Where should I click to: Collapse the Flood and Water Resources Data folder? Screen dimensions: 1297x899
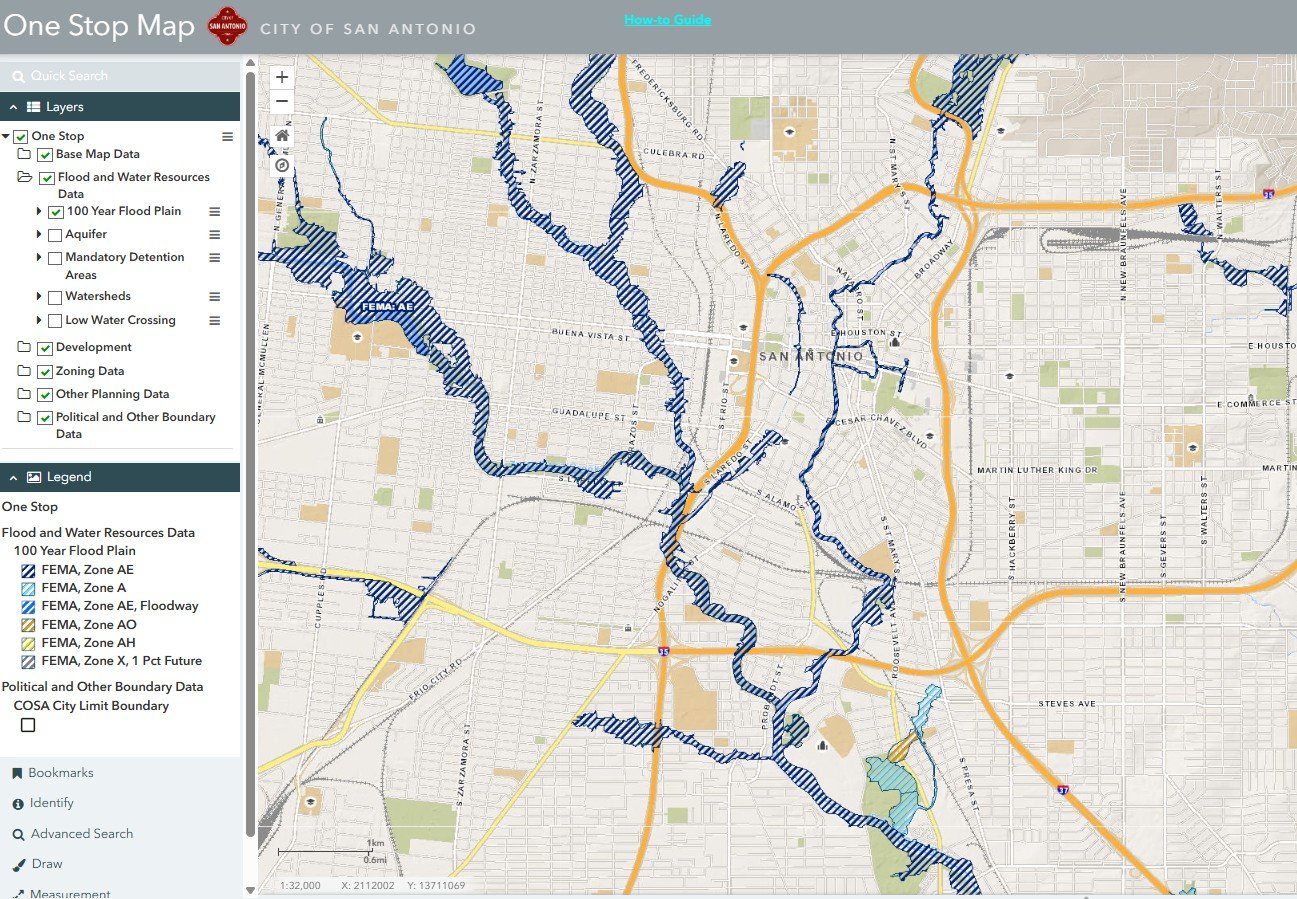[25, 176]
